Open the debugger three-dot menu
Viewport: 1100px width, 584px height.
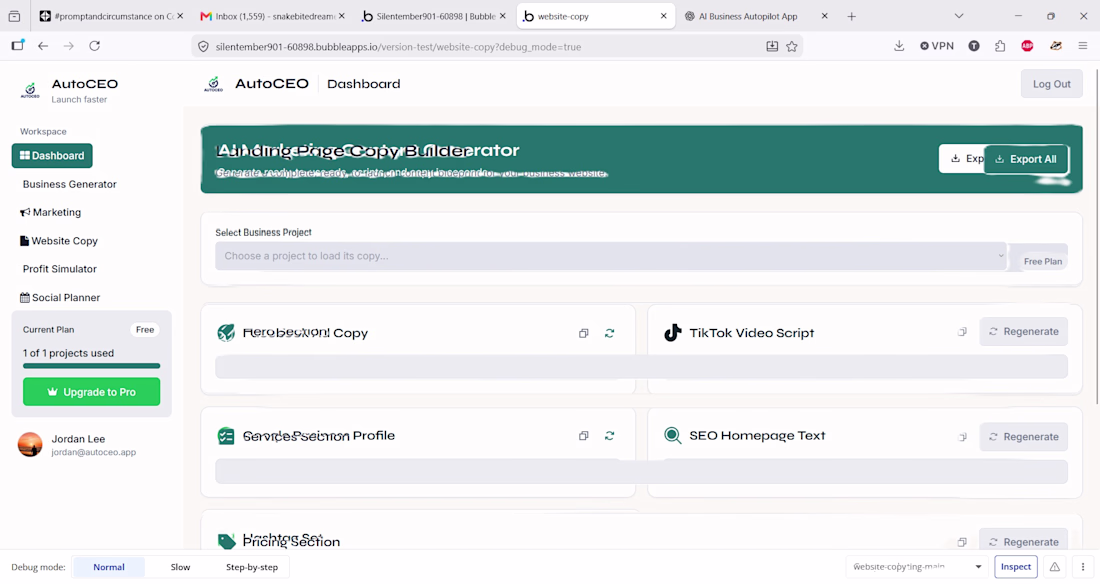[x=1082, y=567]
